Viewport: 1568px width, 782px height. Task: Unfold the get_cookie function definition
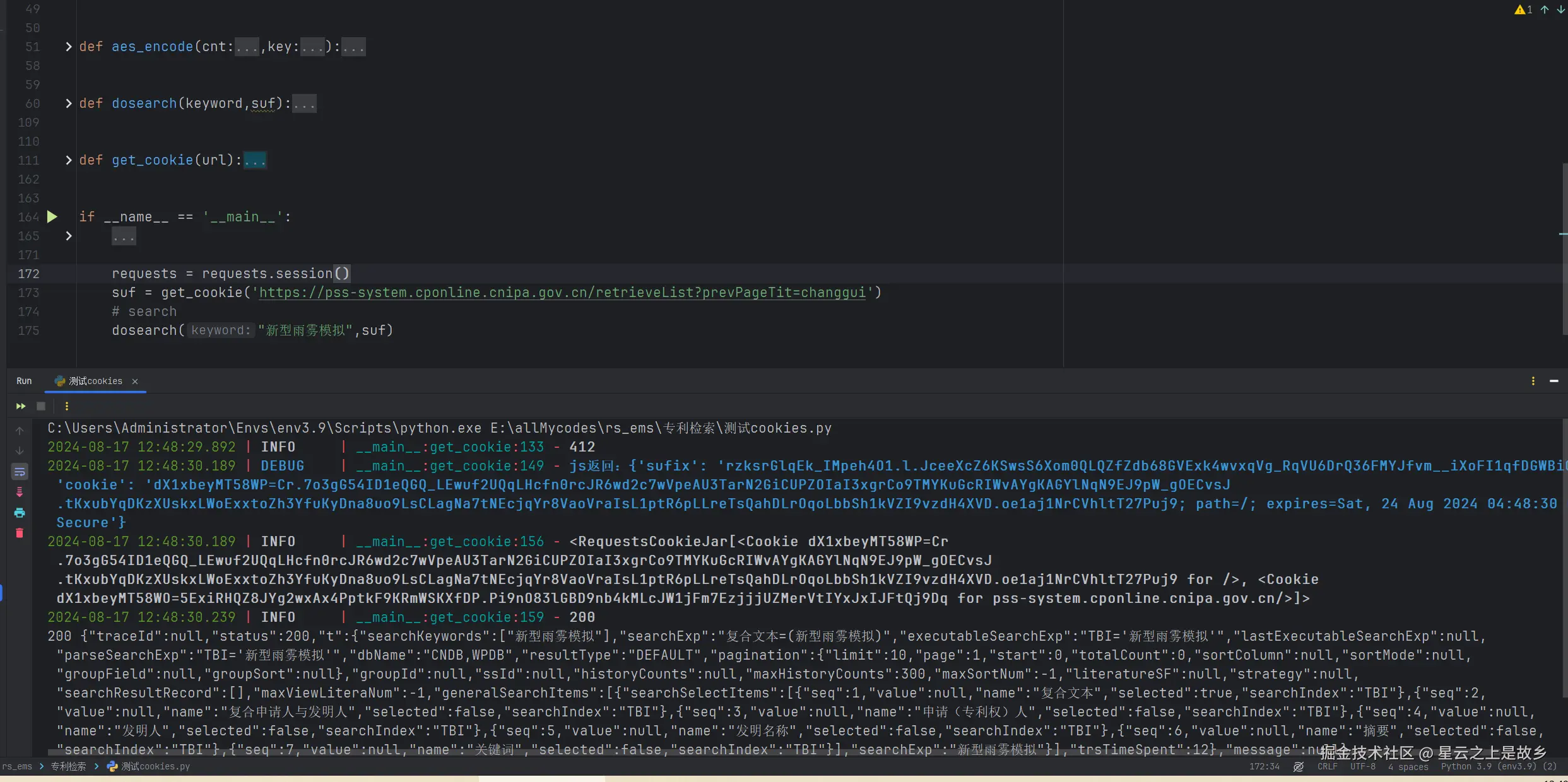(x=69, y=160)
